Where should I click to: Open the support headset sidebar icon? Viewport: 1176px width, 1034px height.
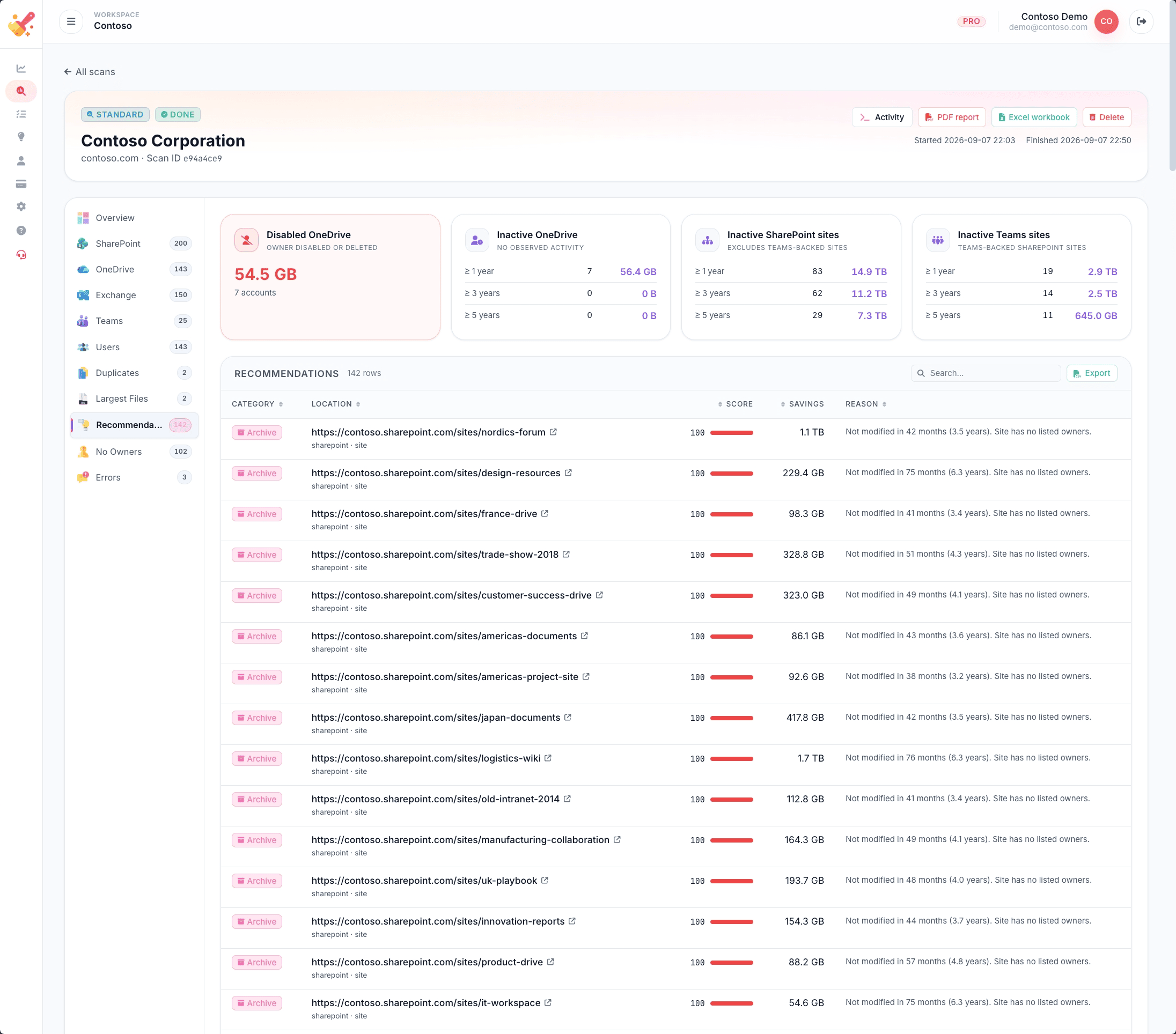[21, 255]
